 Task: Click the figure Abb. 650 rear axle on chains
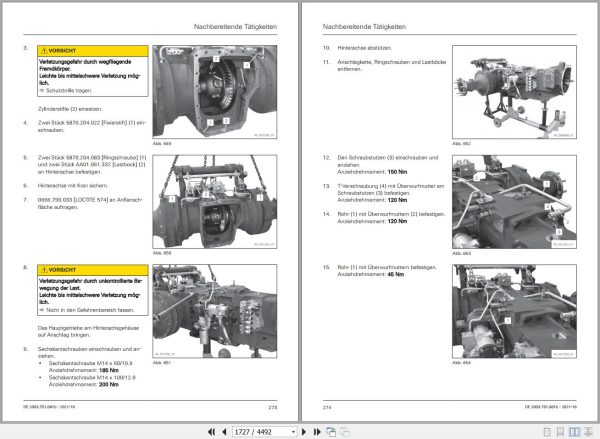coord(215,202)
